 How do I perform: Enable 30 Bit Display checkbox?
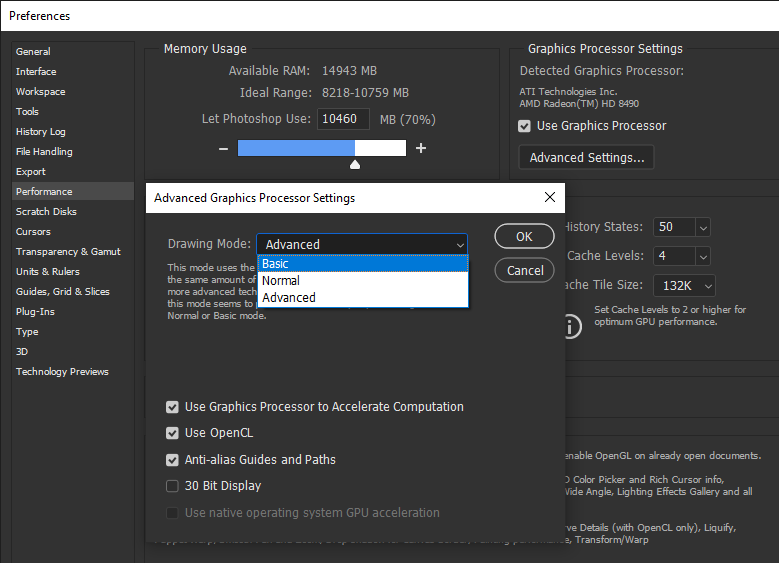[173, 486]
